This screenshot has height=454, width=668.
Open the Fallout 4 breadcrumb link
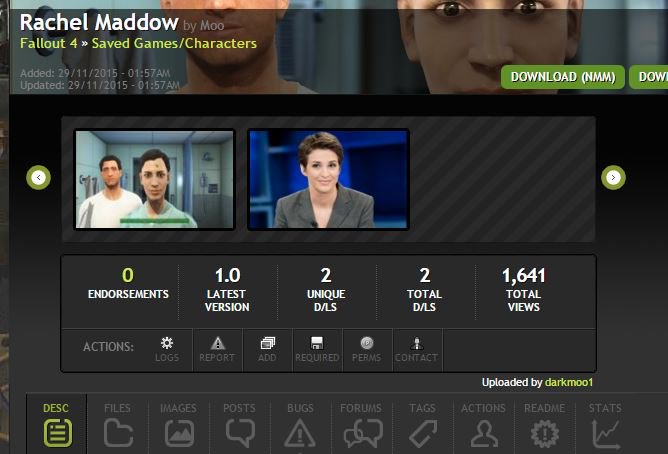coord(49,43)
